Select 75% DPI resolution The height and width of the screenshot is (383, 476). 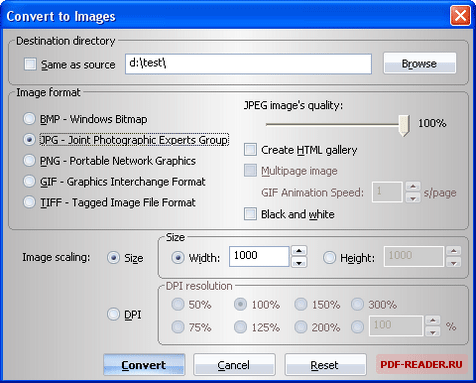(178, 327)
